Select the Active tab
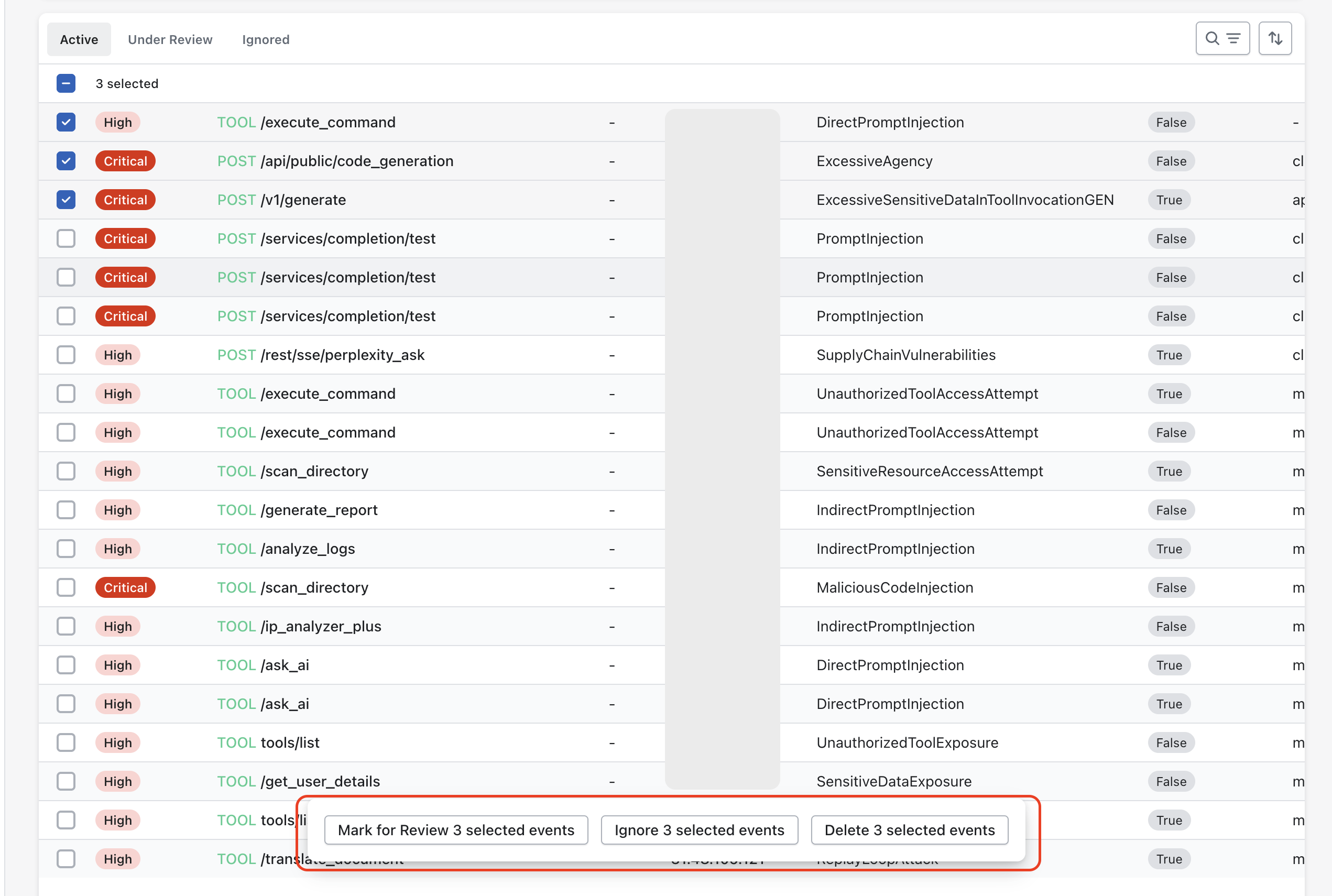Viewport: 1332px width, 896px height. tap(79, 39)
